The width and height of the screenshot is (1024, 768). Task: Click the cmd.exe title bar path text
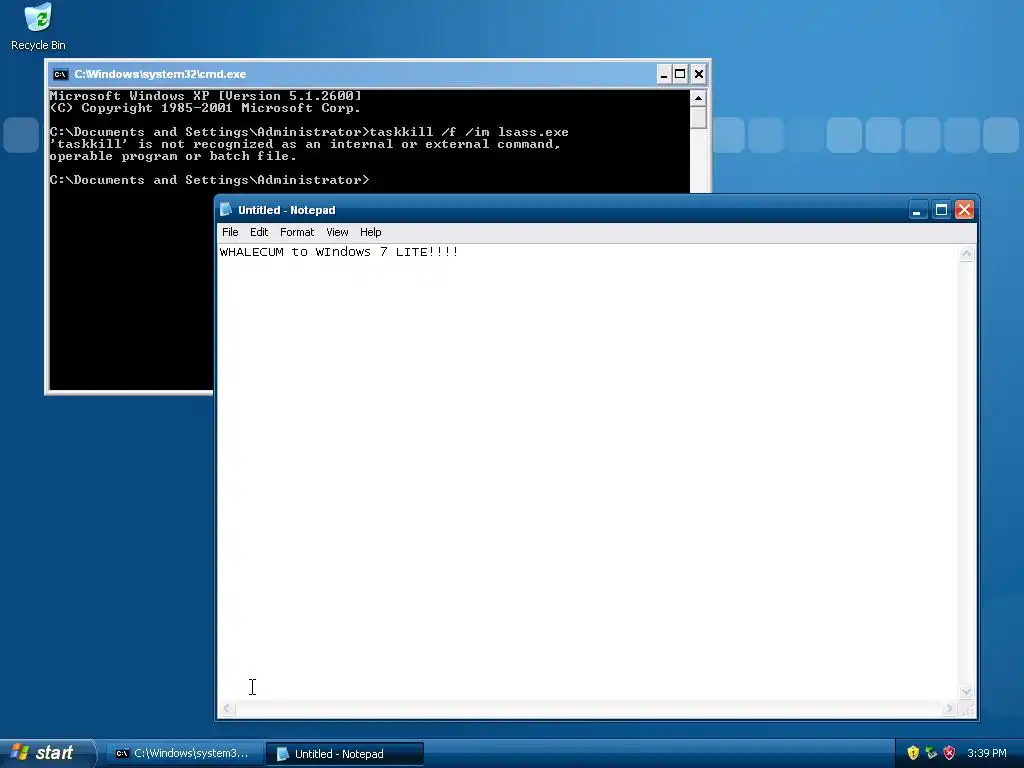point(160,74)
